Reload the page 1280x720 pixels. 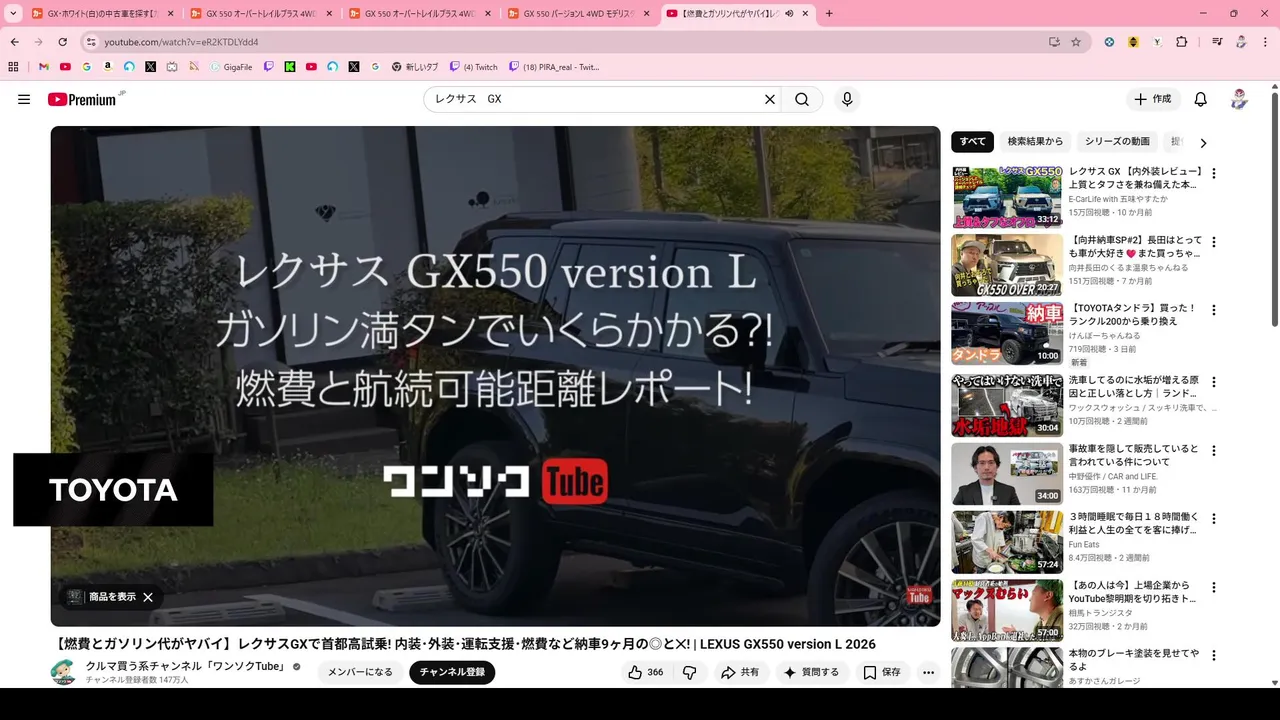tap(62, 42)
